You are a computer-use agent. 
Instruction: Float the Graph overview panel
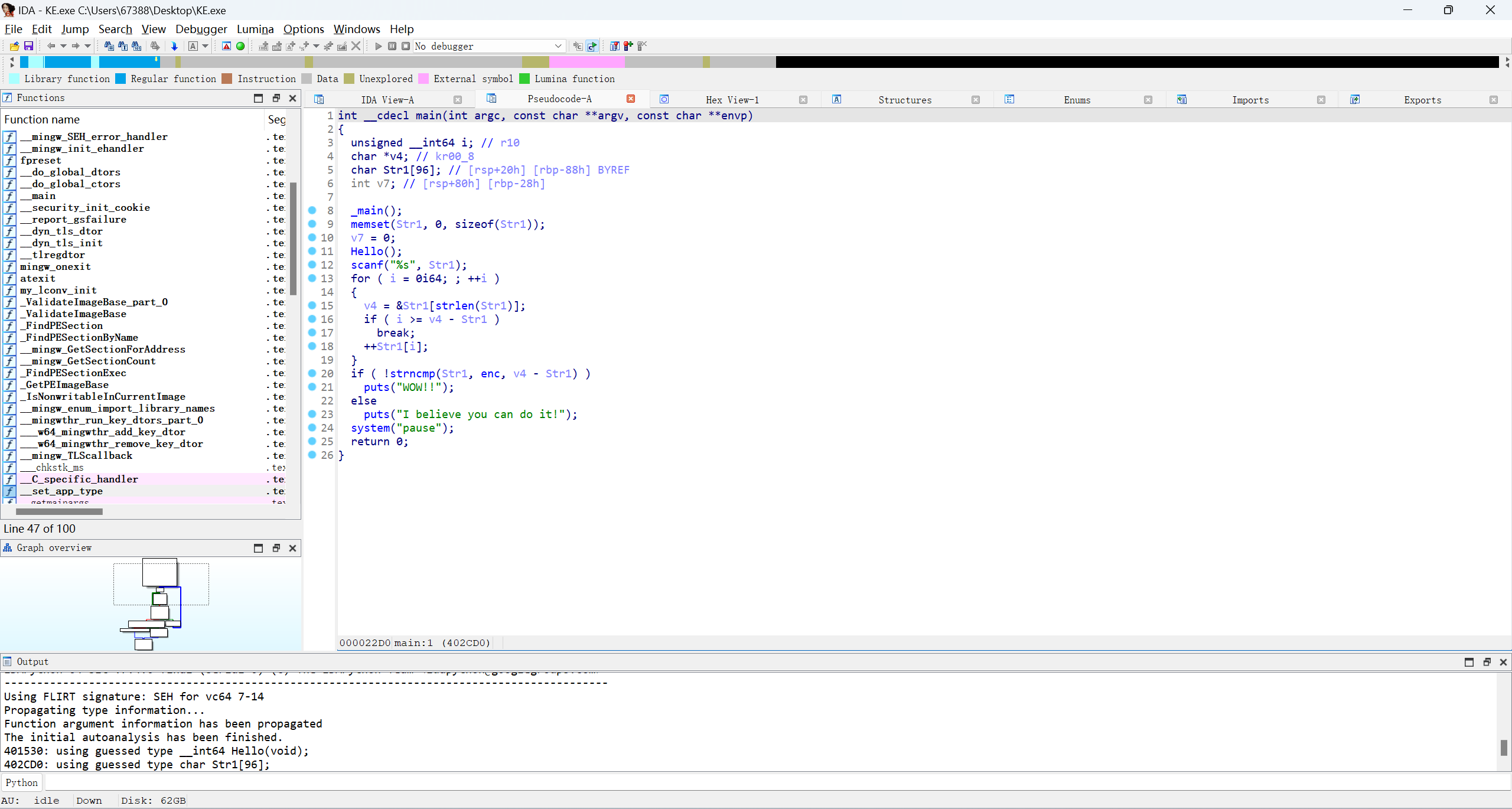point(276,548)
